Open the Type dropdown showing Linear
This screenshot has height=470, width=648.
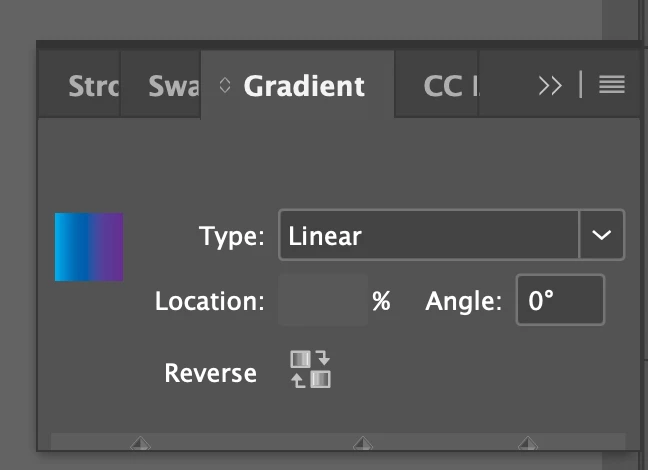point(429,236)
